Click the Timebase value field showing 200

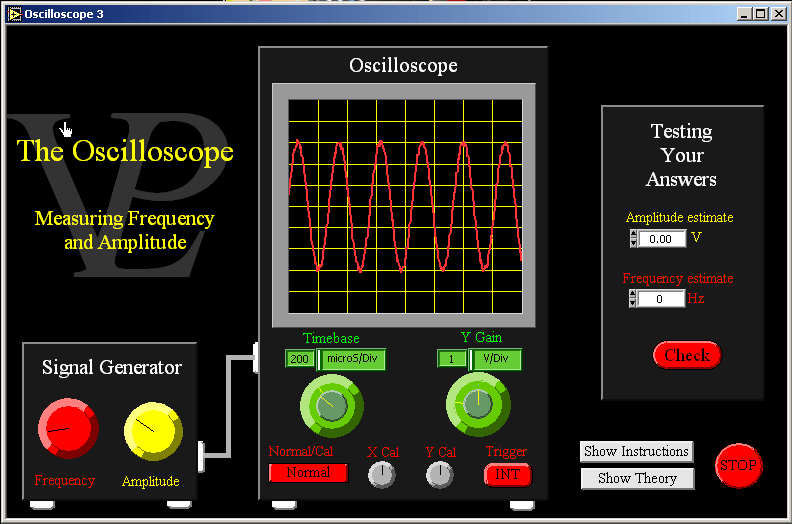299,360
